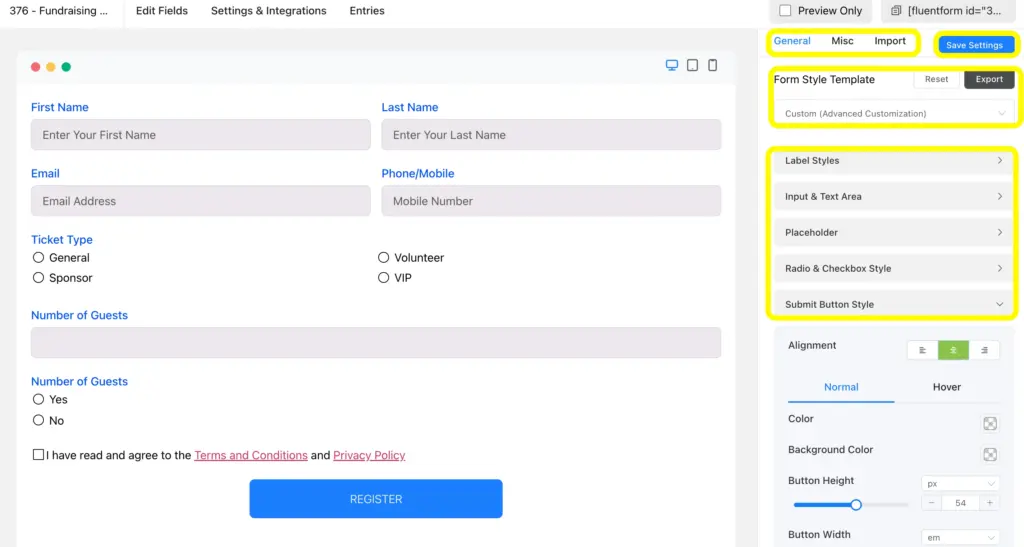Click the Last Name input field
Viewport: 1024px width, 547px height.
pos(551,134)
